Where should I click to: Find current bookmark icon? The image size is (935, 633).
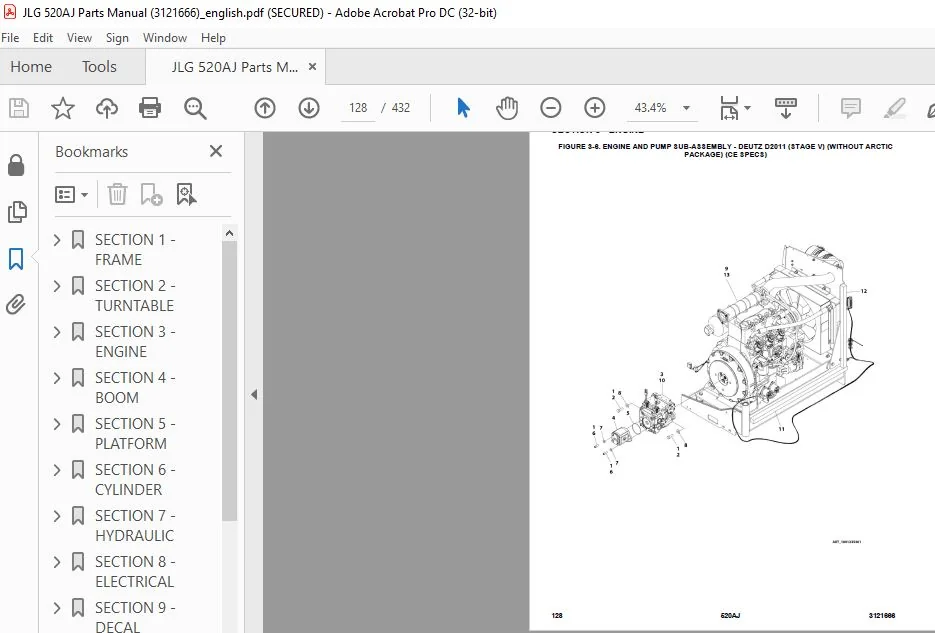coord(186,194)
